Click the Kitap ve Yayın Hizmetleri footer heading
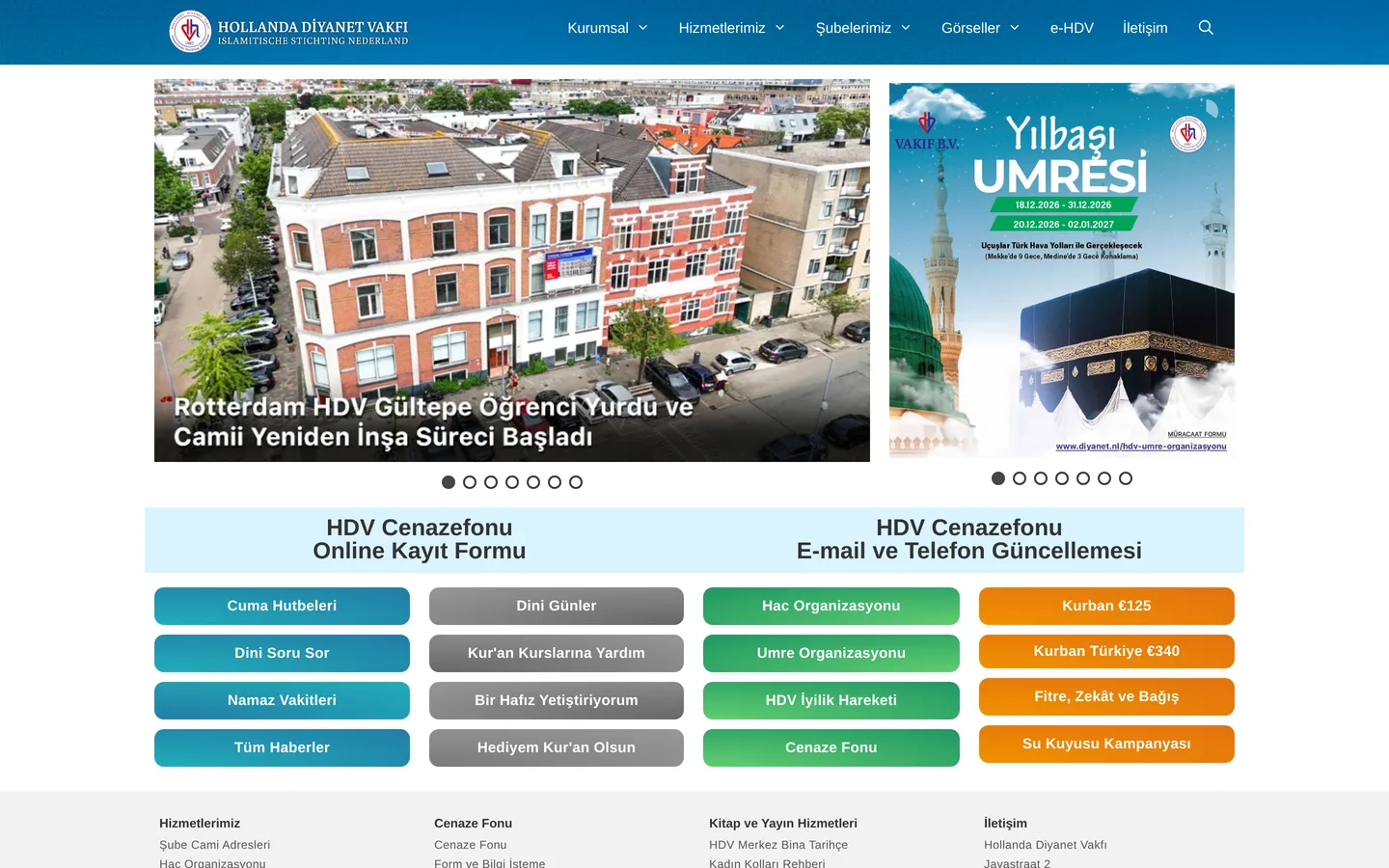 (x=783, y=823)
